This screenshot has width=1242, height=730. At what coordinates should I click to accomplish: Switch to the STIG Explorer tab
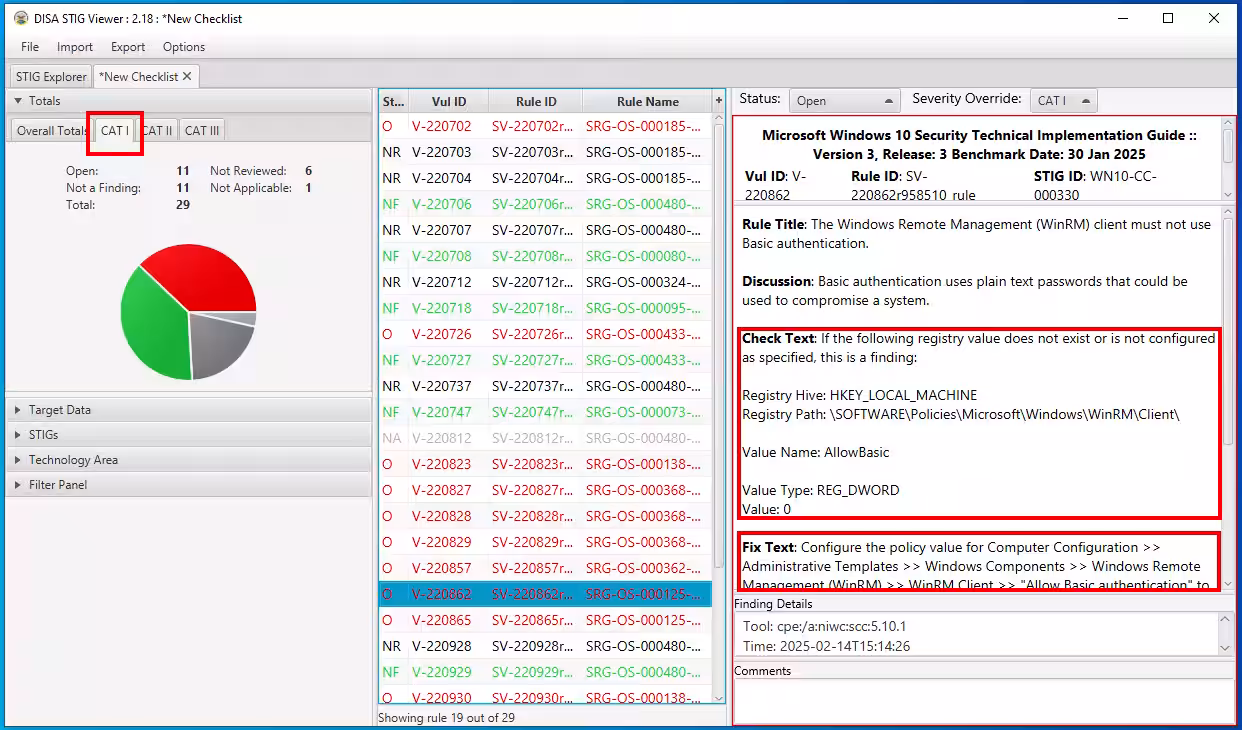tap(51, 77)
